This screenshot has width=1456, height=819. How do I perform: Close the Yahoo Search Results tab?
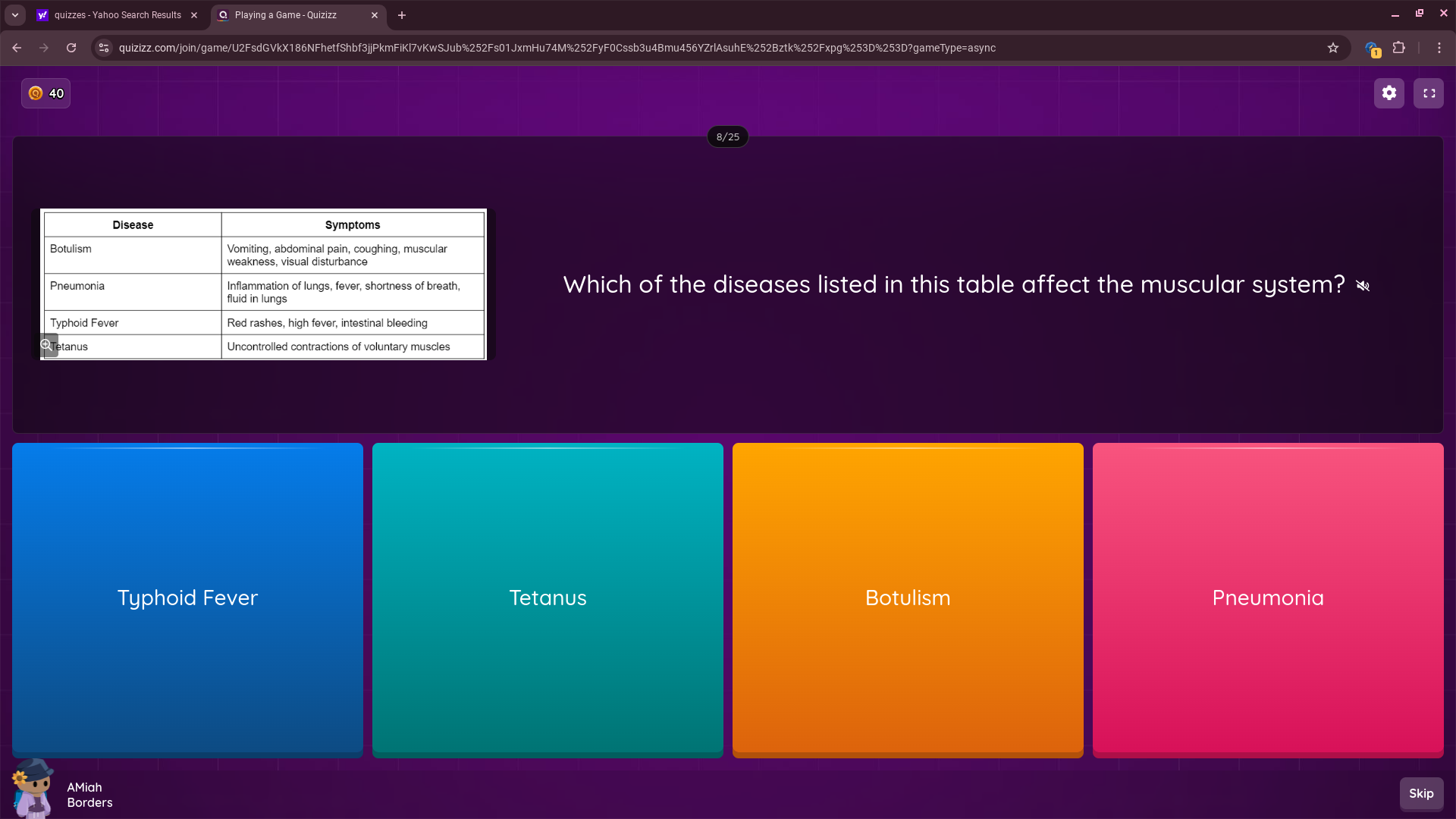coord(194,15)
